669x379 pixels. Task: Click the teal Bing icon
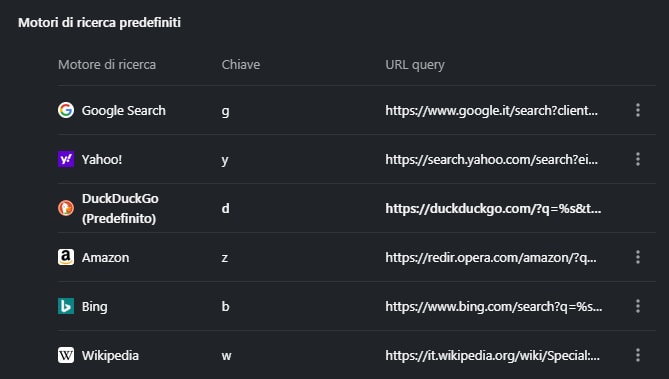66,306
